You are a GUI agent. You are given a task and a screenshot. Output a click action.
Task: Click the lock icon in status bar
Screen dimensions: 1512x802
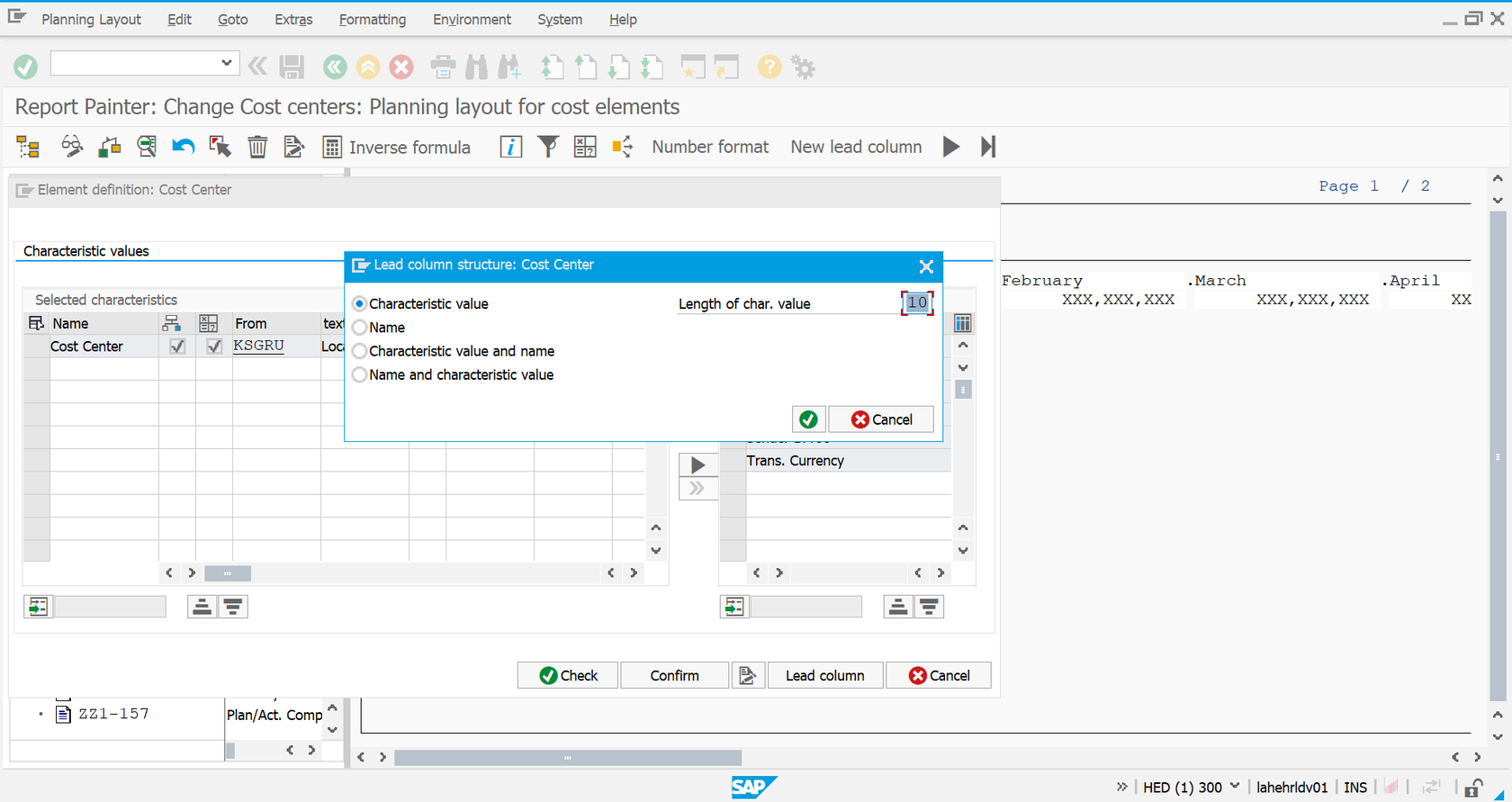coord(1472,788)
